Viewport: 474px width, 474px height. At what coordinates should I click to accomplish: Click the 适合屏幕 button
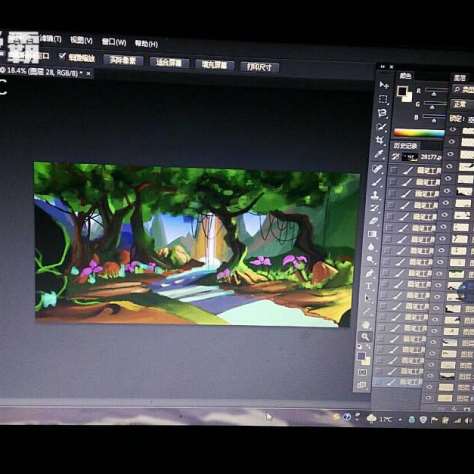(x=169, y=63)
